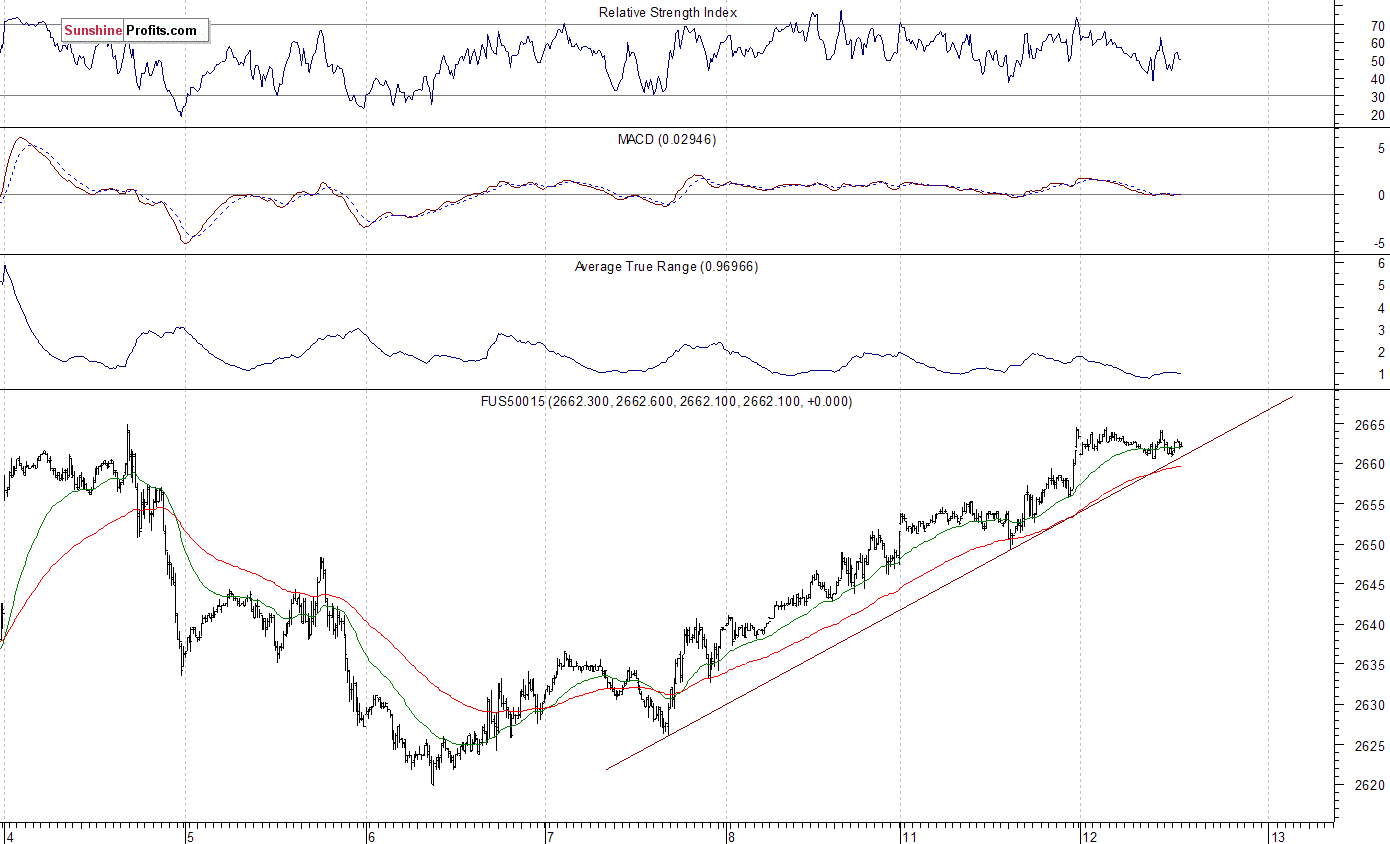Click the 2620 price axis label
1390x844 pixels.
point(1372,785)
